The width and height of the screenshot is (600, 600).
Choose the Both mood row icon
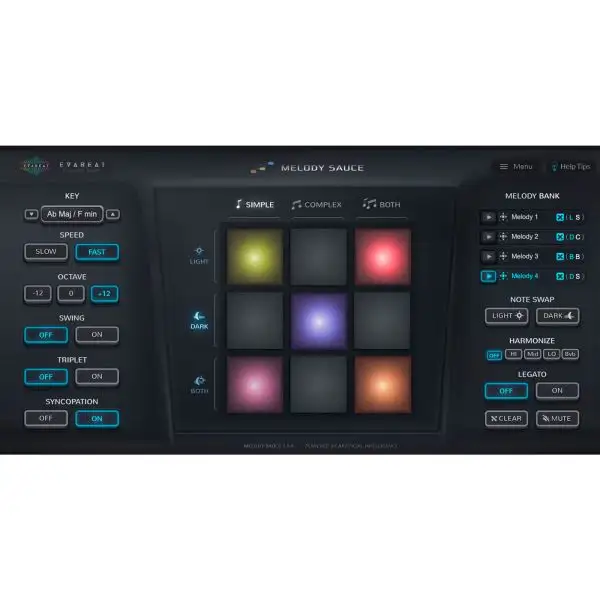pyautogui.click(x=199, y=381)
